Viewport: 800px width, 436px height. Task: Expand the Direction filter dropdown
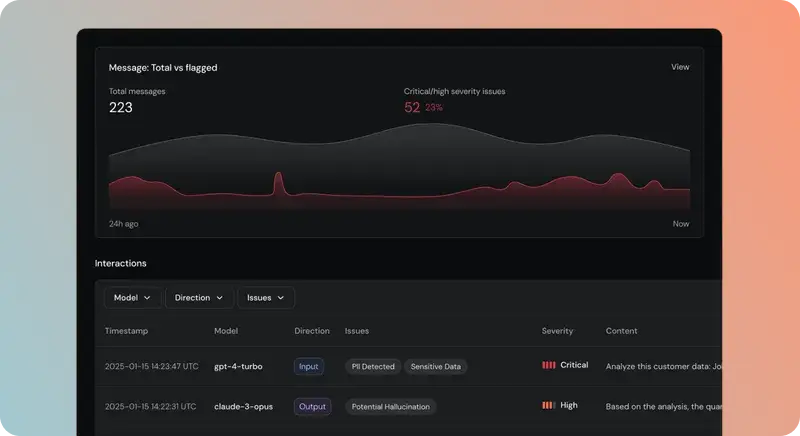pos(199,298)
